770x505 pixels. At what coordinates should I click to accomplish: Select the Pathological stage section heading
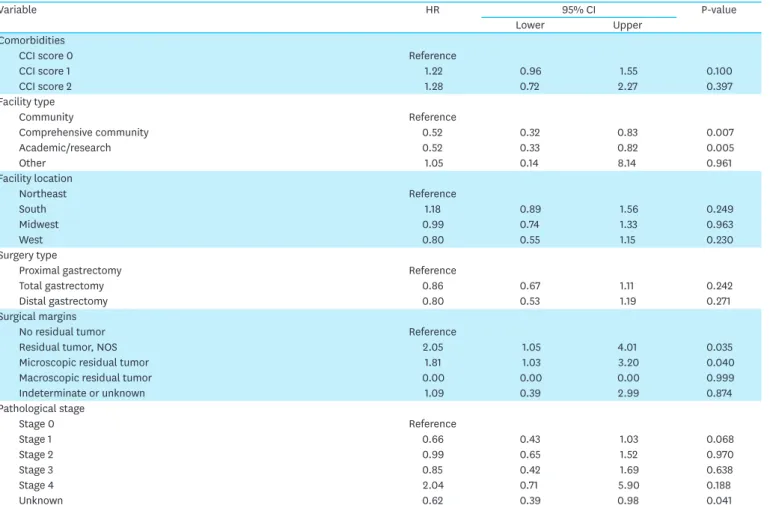[x=42, y=408]
